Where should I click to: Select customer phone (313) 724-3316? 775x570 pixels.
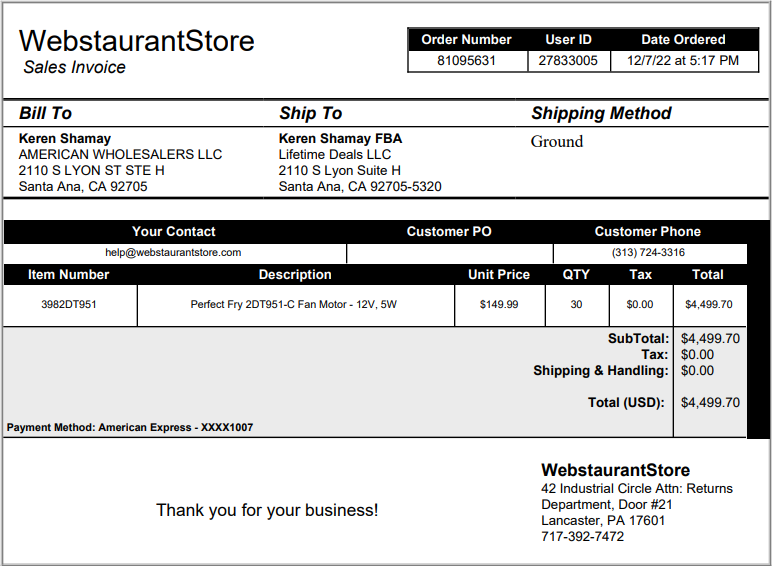650,253
